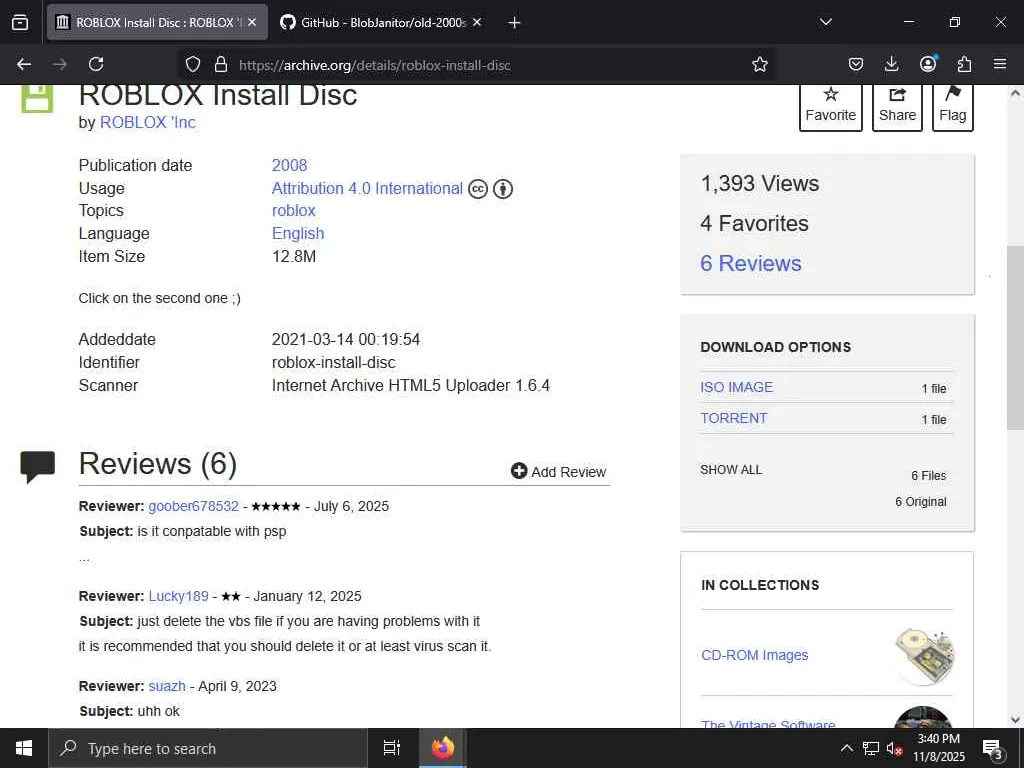The width and height of the screenshot is (1024, 768).
Task: Click the green floppy disk software icon
Action: [x=37, y=98]
